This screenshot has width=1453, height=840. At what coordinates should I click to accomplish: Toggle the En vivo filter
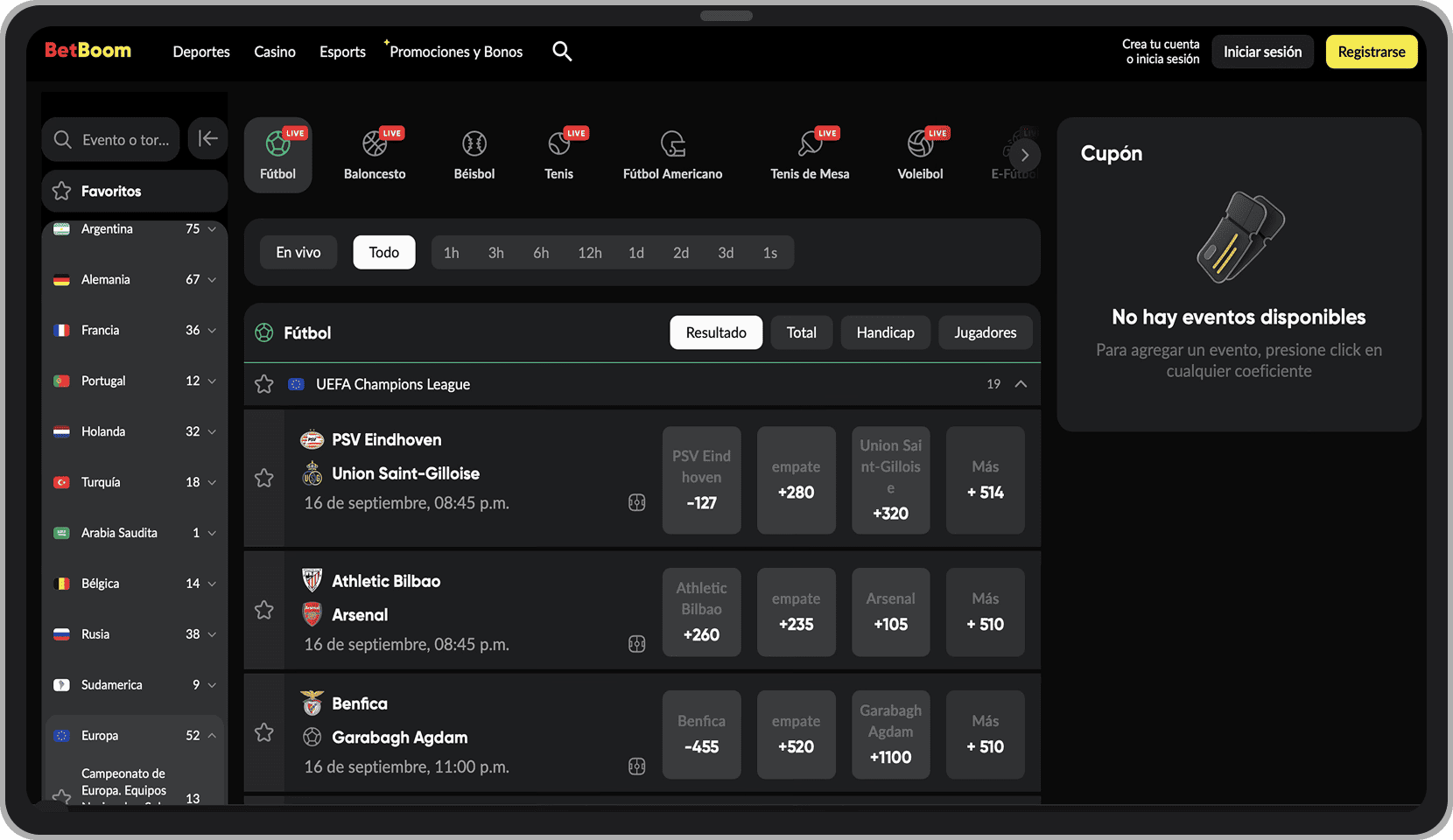(298, 252)
